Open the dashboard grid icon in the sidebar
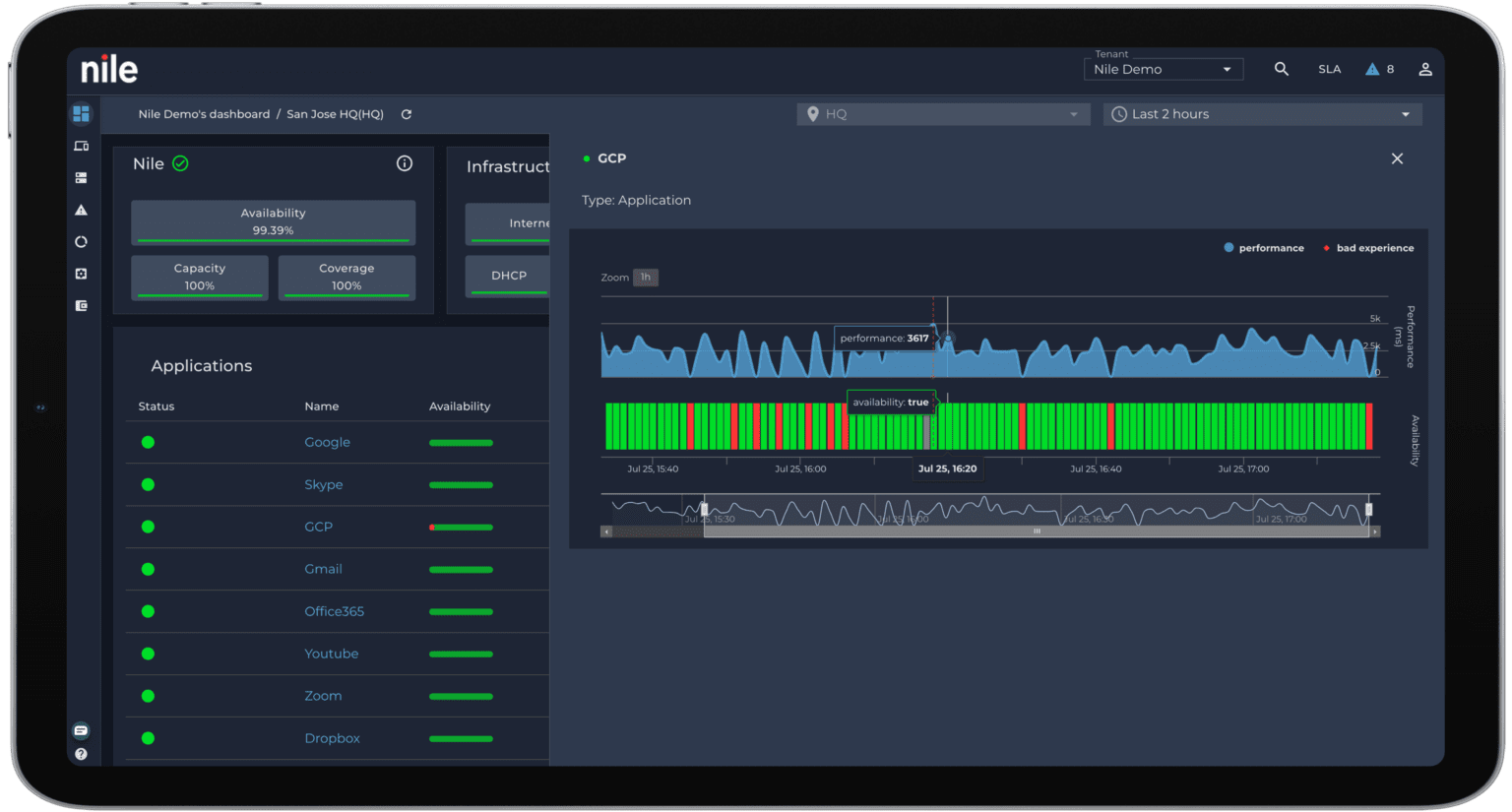 (x=82, y=114)
